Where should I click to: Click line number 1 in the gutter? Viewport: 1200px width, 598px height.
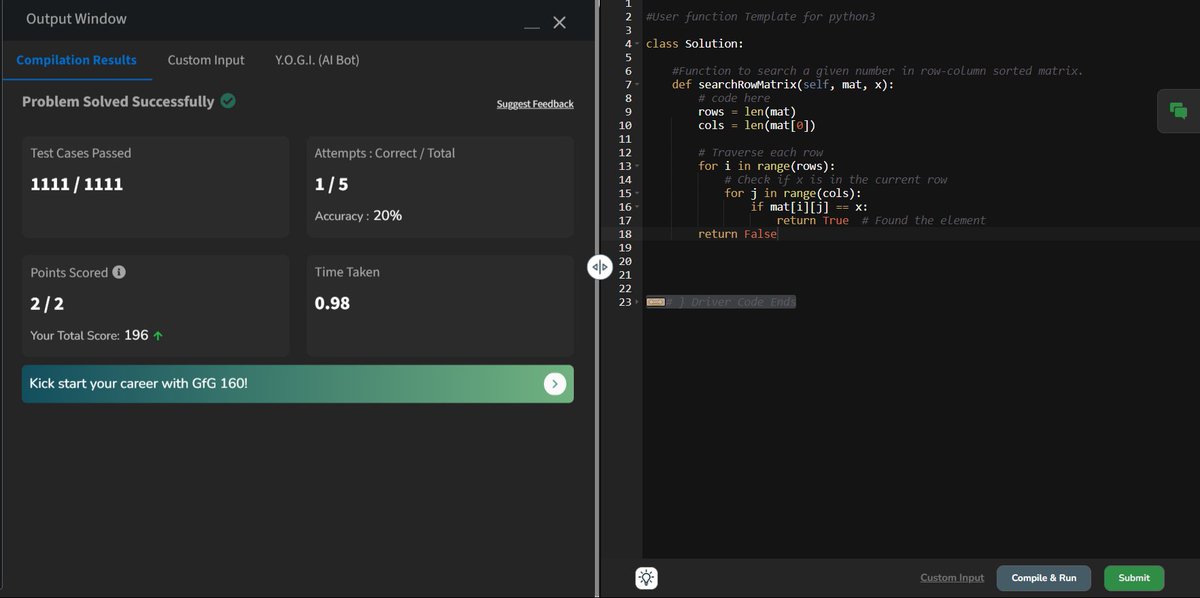click(x=629, y=4)
